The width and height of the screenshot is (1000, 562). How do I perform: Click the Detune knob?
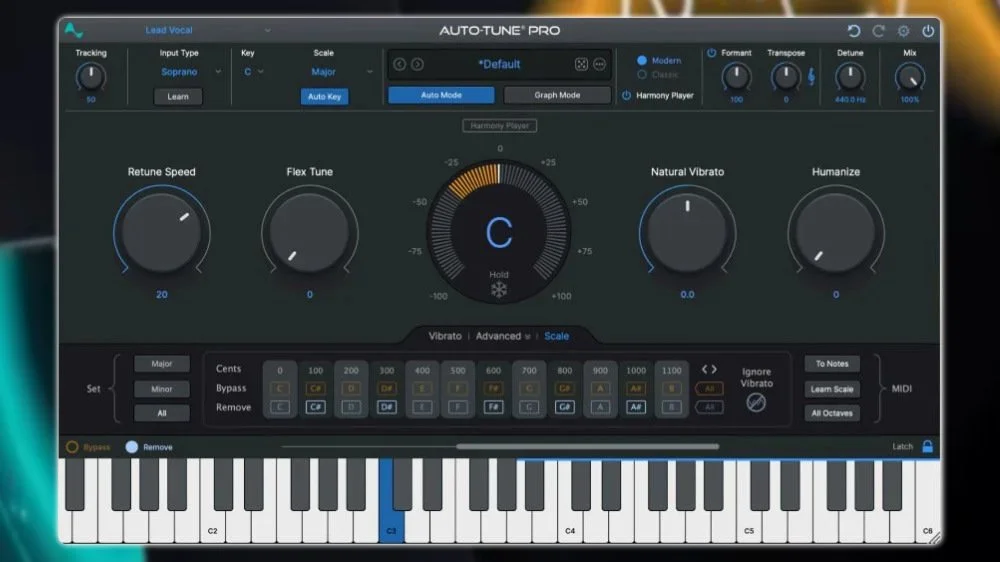pos(849,77)
